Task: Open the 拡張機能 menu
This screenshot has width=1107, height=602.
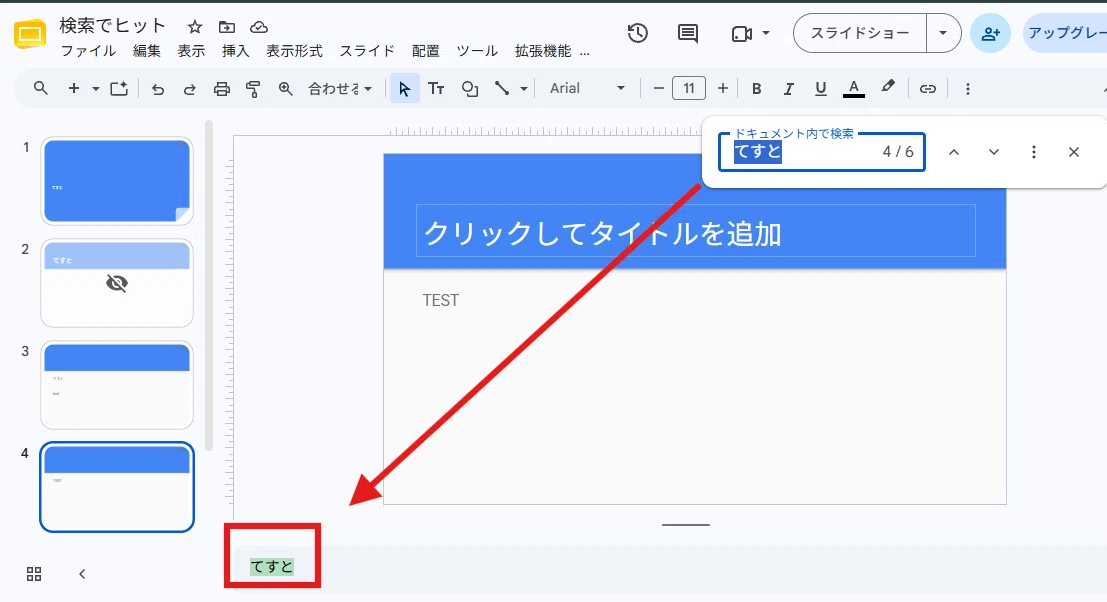Action: (x=543, y=51)
